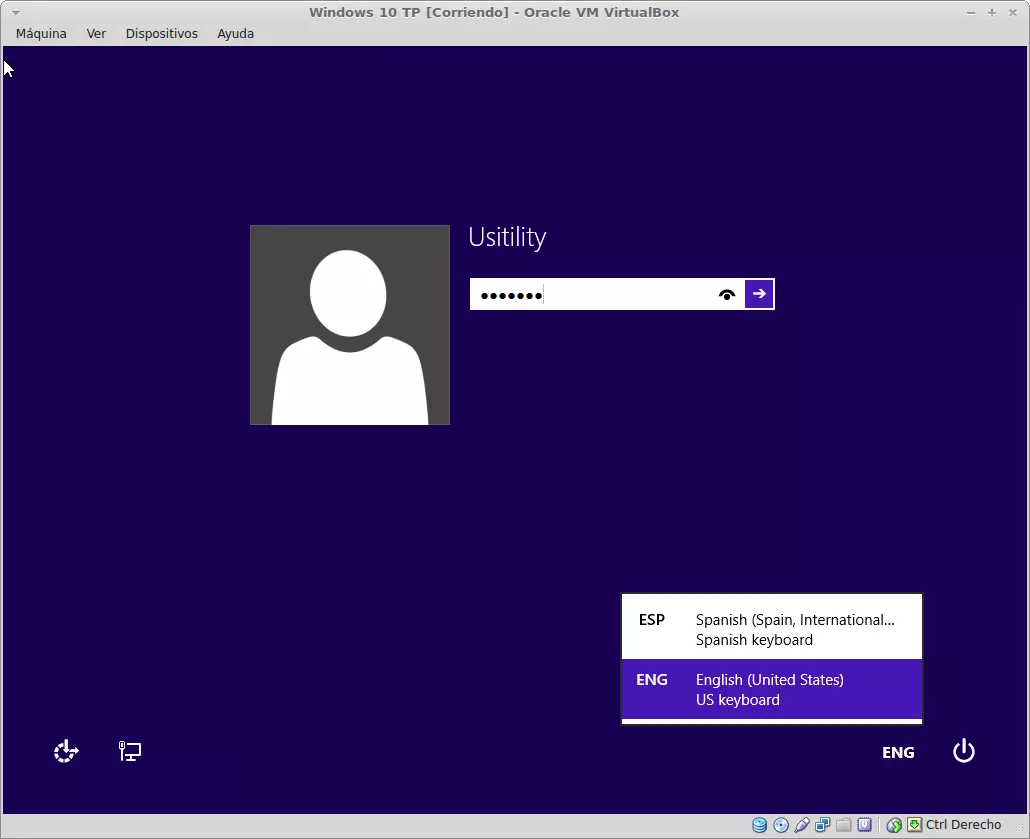This screenshot has height=839, width=1030.
Task: Open the Ease of Access icon
Action: 66,751
